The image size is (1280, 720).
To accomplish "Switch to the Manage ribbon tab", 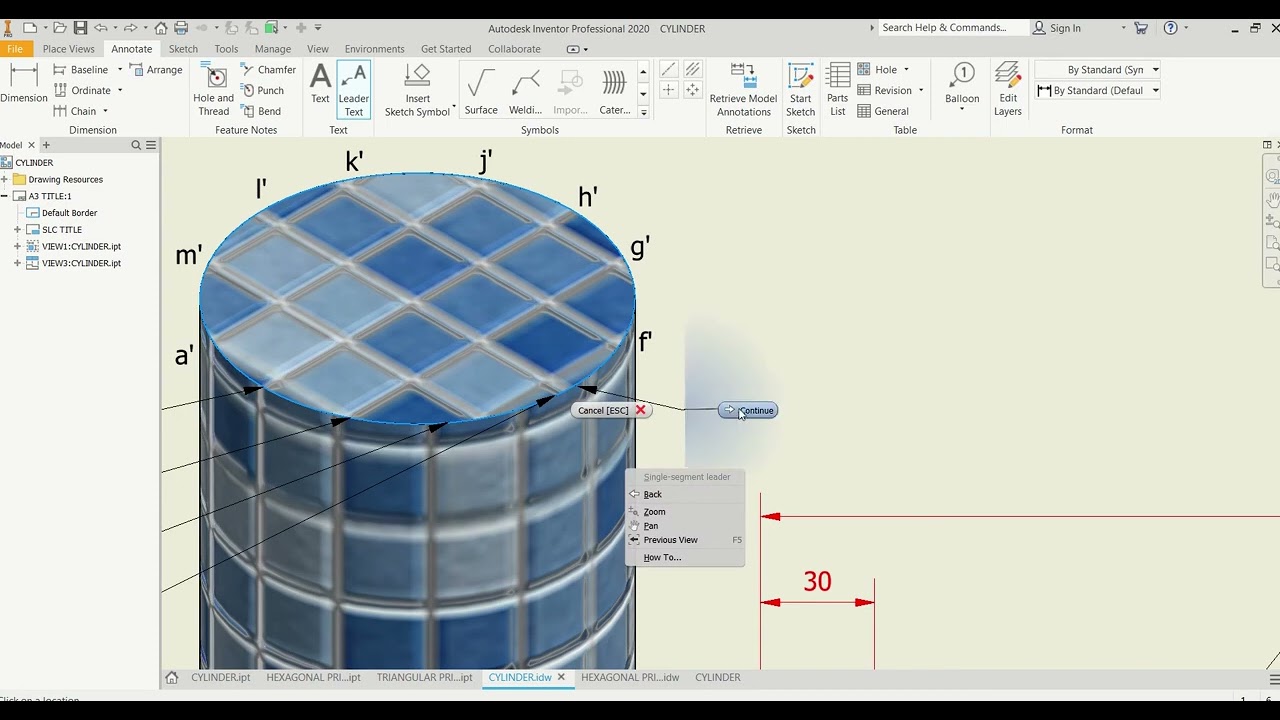I will pyautogui.click(x=272, y=49).
